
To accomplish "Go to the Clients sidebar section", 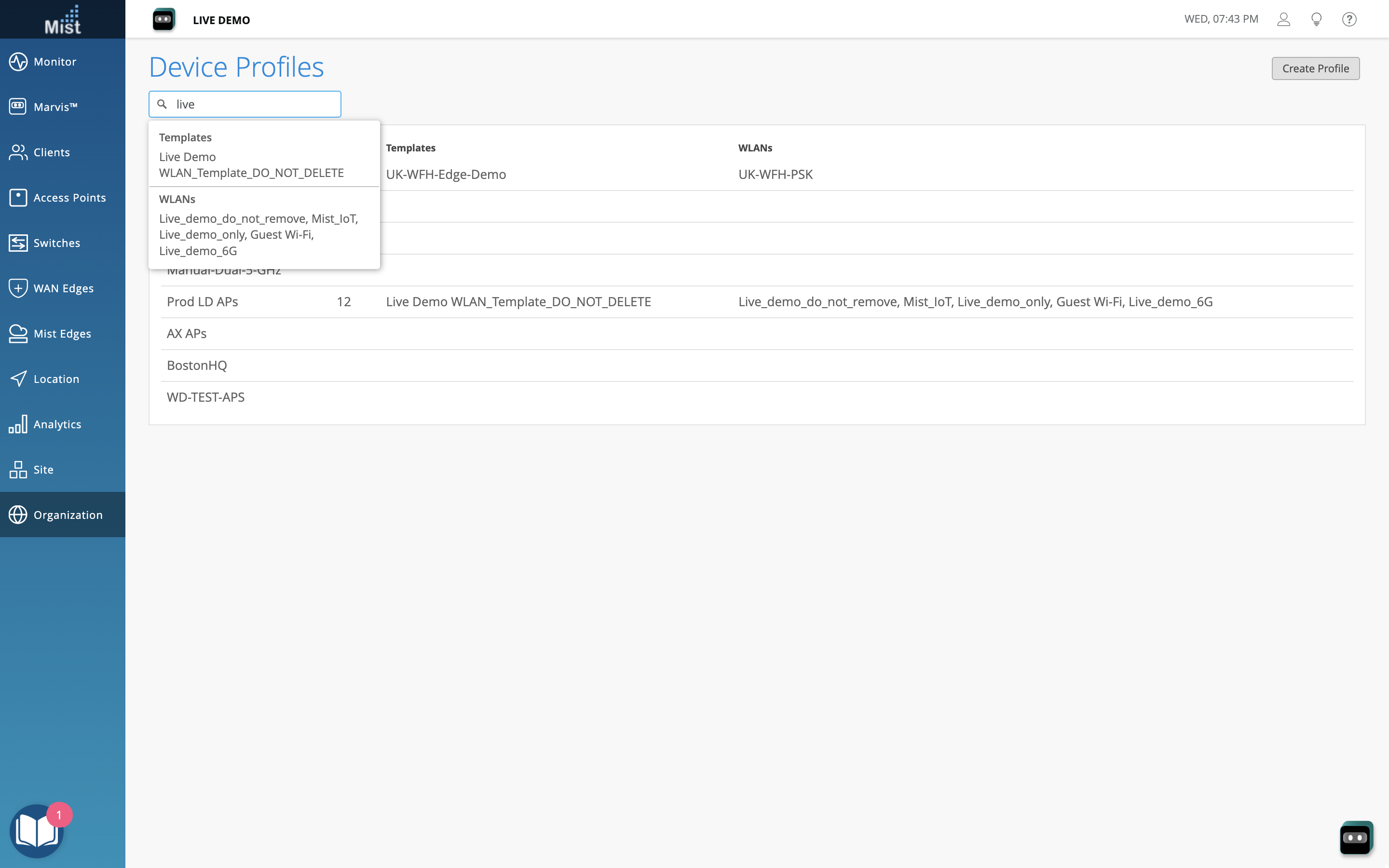I will pos(52,152).
